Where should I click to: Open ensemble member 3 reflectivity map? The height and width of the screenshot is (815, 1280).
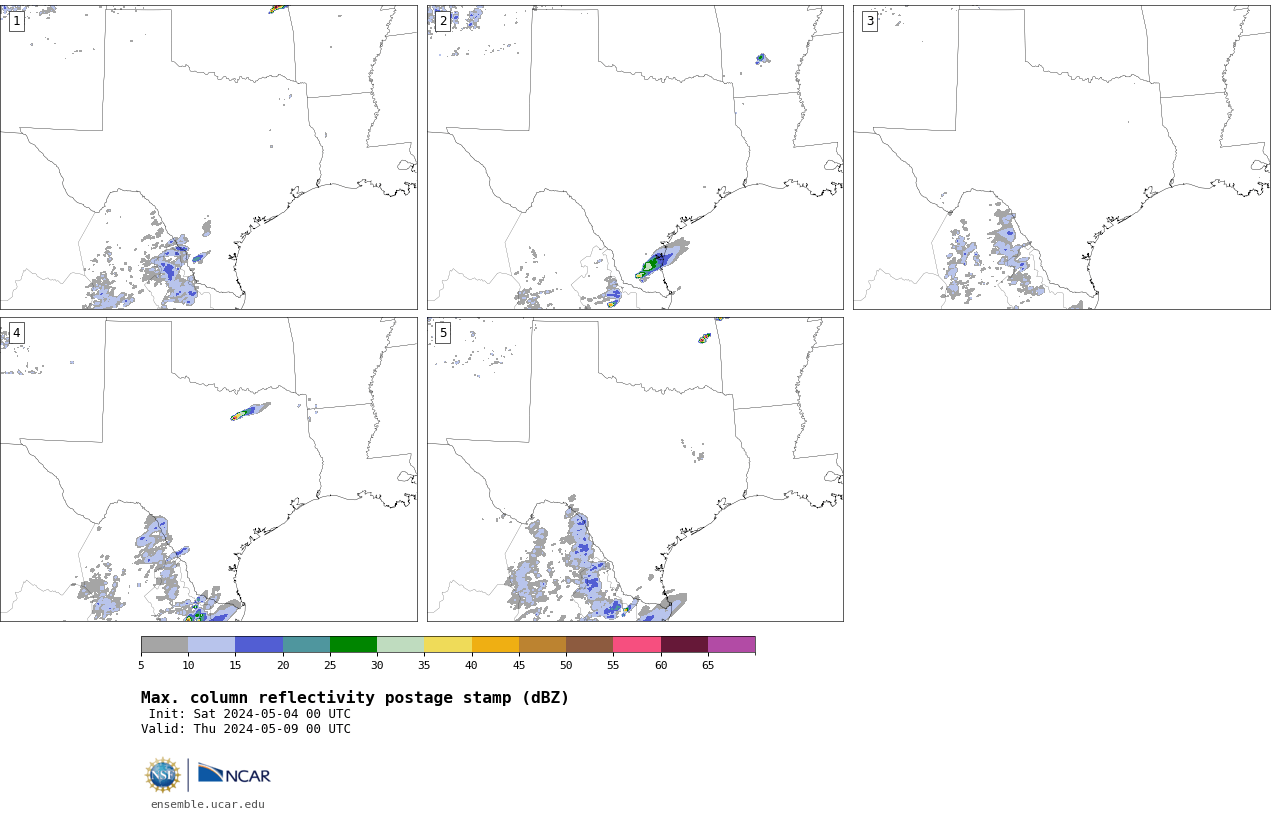[x=1061, y=157]
